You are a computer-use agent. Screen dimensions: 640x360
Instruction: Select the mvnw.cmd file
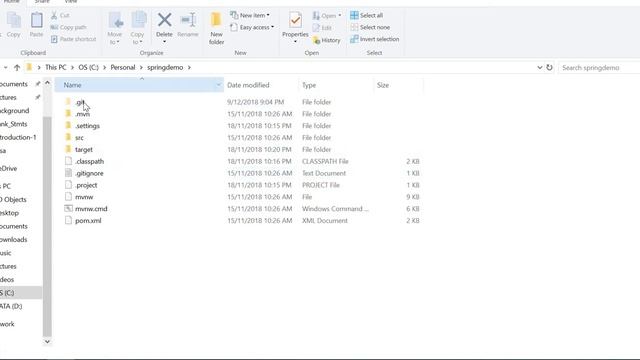pyautogui.click(x=91, y=209)
